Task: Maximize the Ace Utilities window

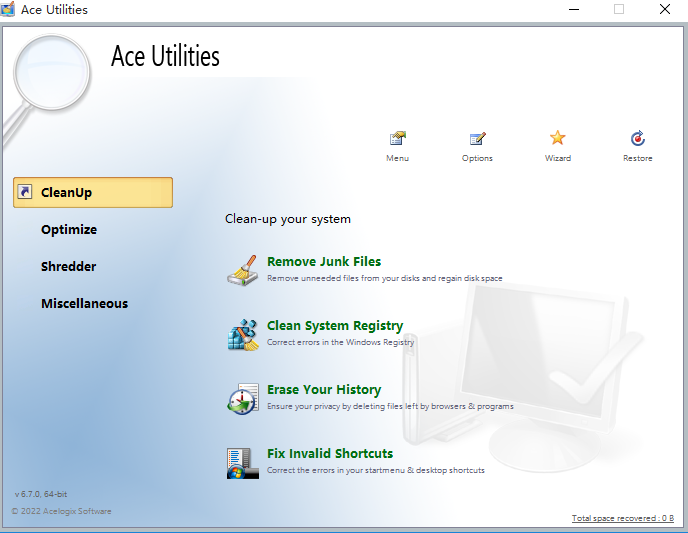Action: [619, 10]
